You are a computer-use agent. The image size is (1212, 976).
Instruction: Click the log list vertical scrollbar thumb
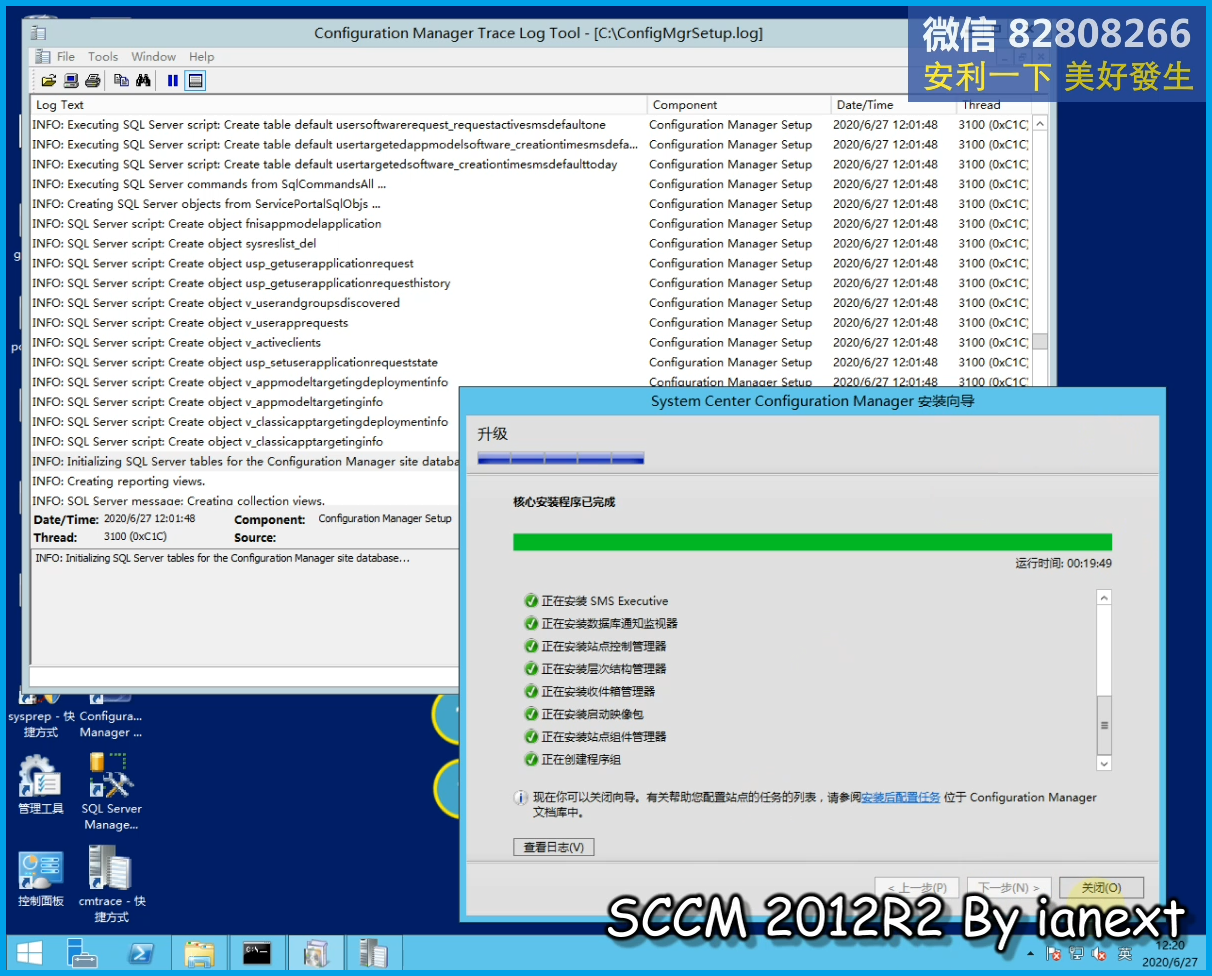coord(1040,341)
